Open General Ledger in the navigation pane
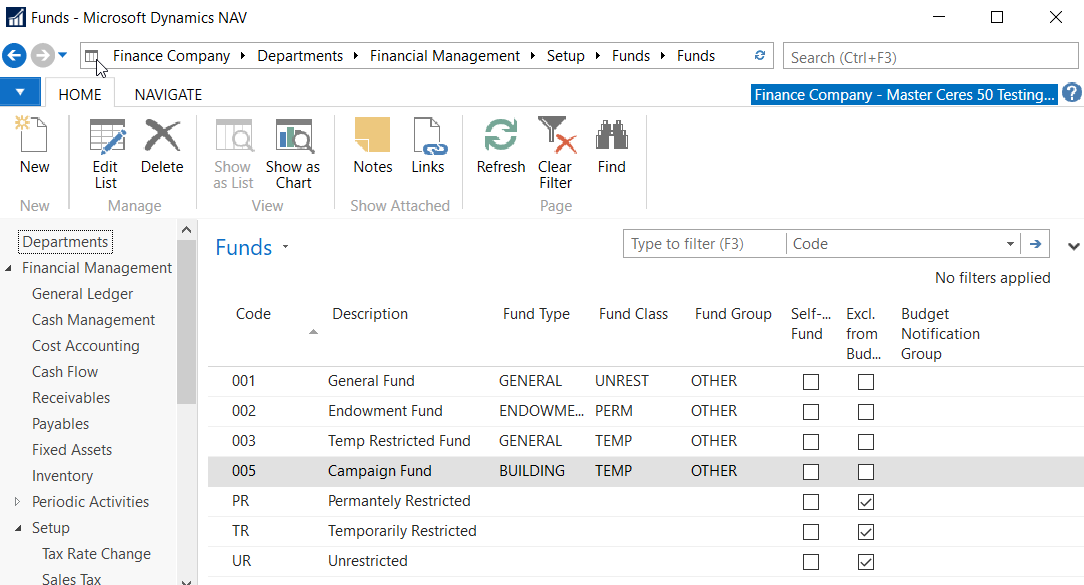 [x=82, y=294]
